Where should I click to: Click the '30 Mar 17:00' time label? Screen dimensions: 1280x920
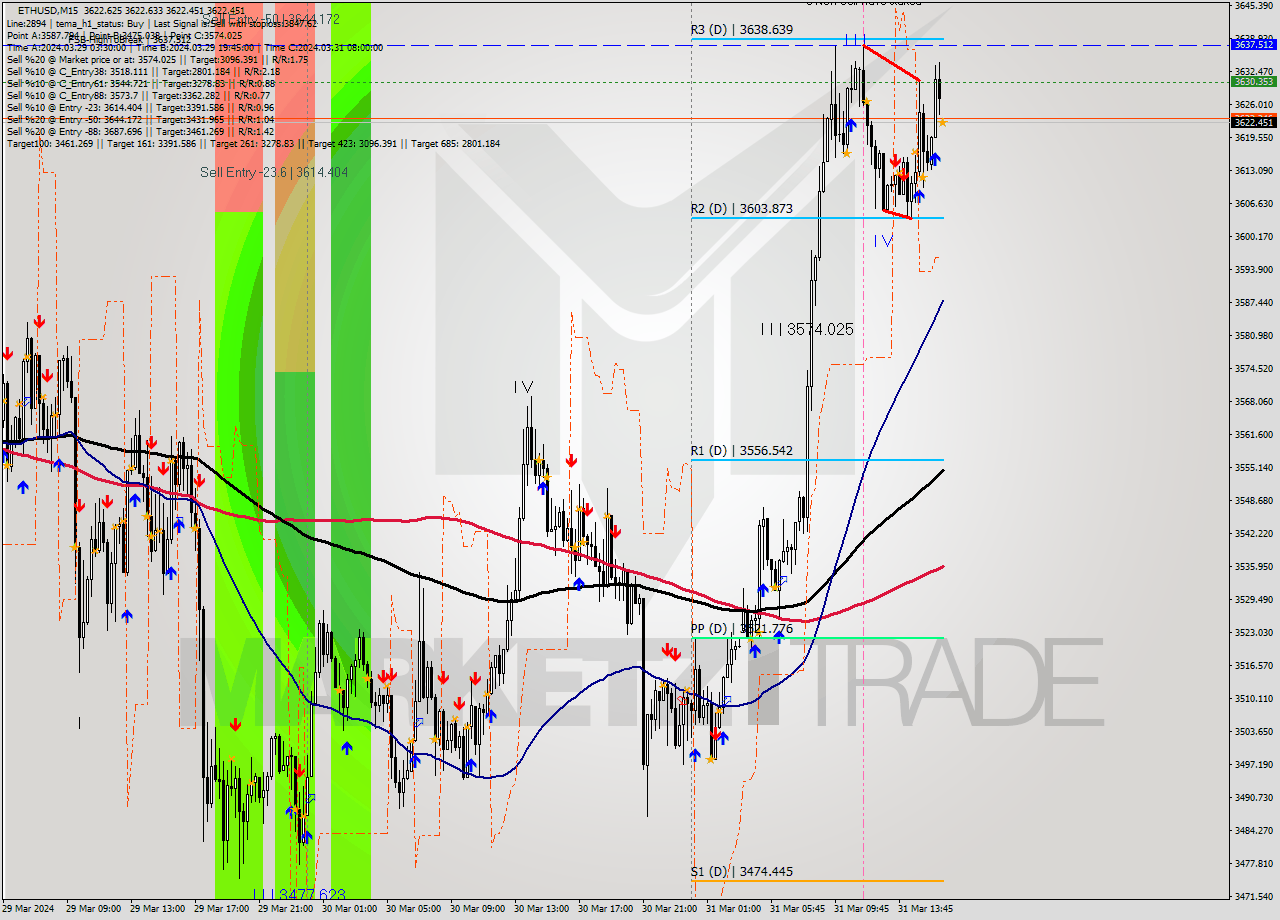(x=606, y=909)
